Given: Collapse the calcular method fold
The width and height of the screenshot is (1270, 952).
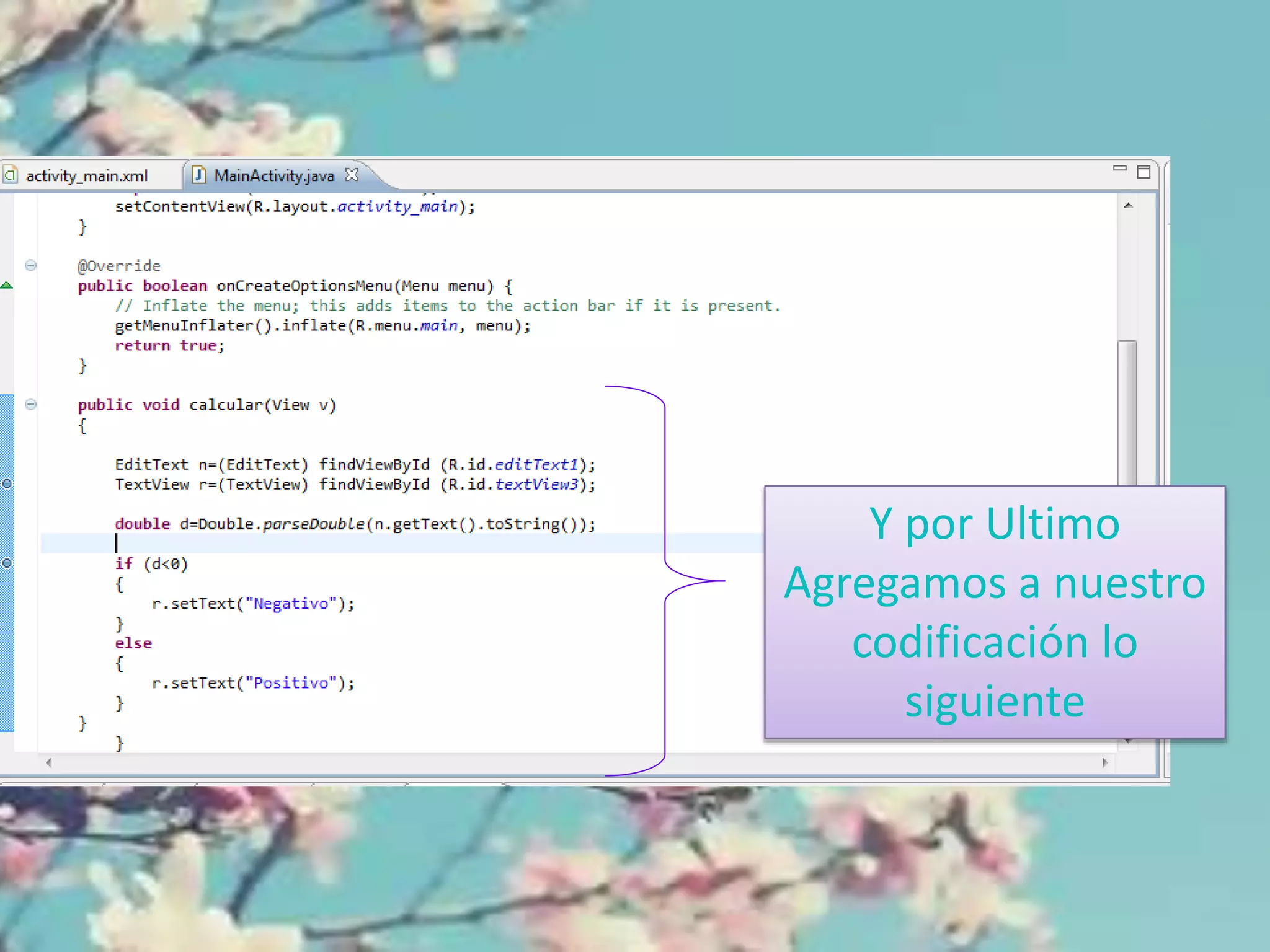Looking at the screenshot, I should [x=30, y=405].
